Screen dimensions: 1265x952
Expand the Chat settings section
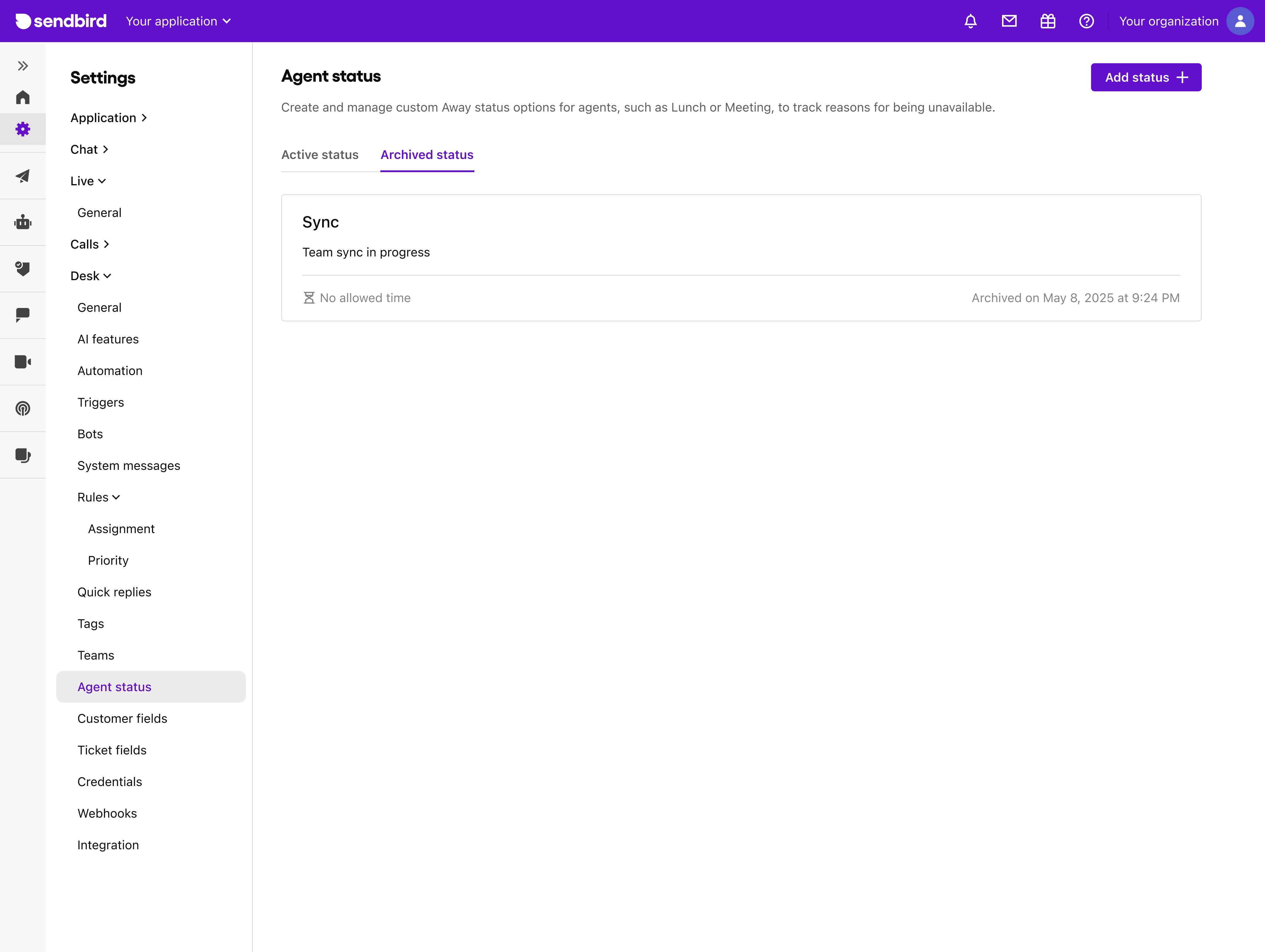pyautogui.click(x=89, y=149)
